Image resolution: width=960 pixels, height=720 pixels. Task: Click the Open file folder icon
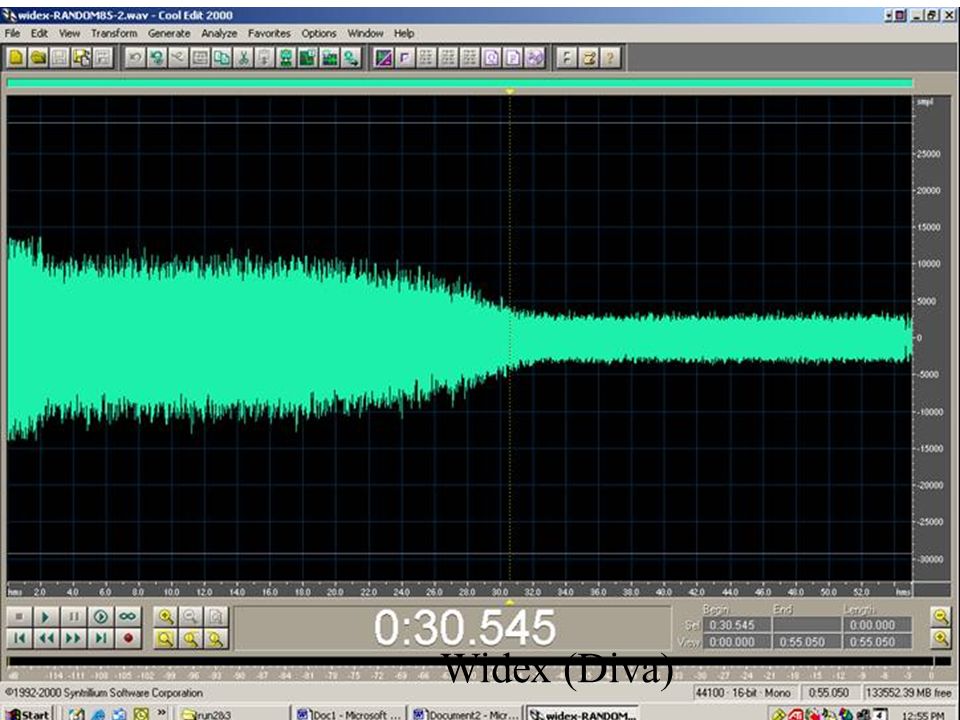[39, 58]
